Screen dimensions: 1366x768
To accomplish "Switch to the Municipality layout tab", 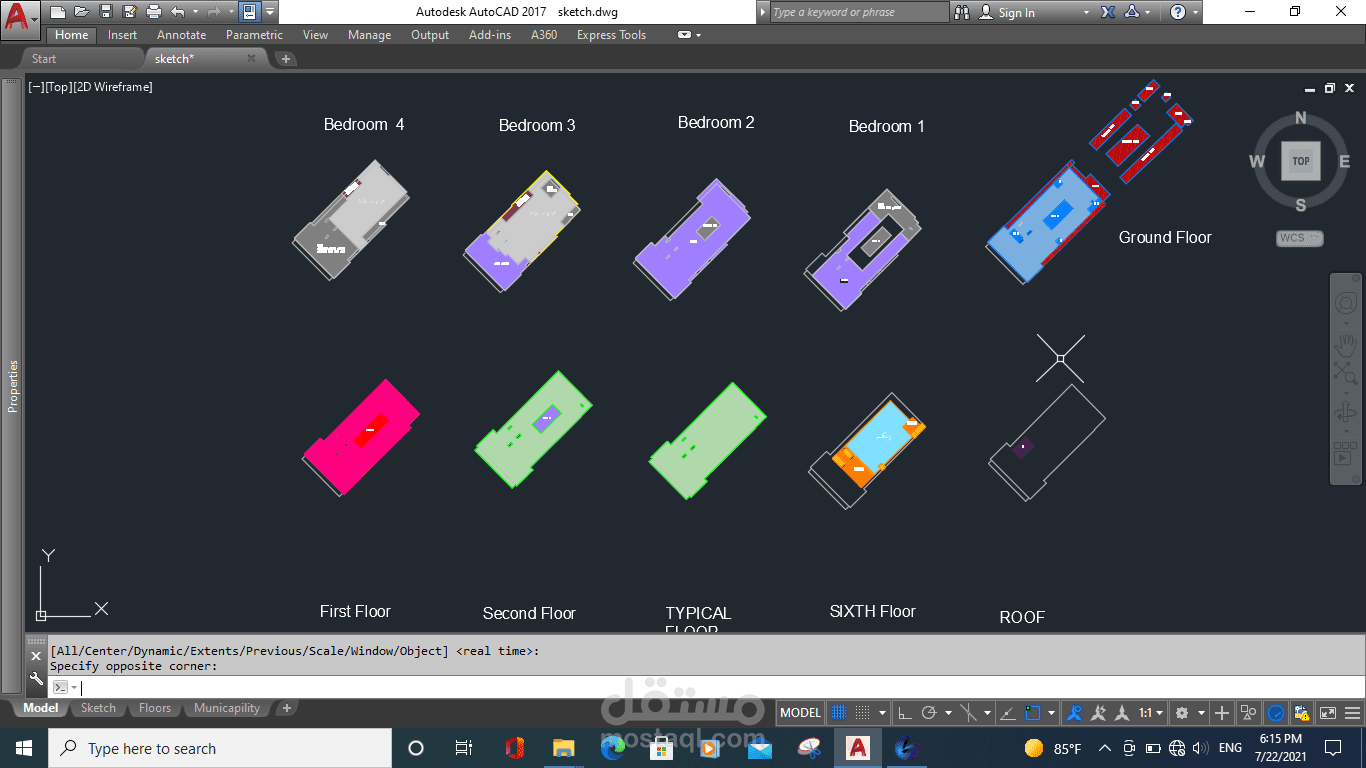I will tap(227, 708).
